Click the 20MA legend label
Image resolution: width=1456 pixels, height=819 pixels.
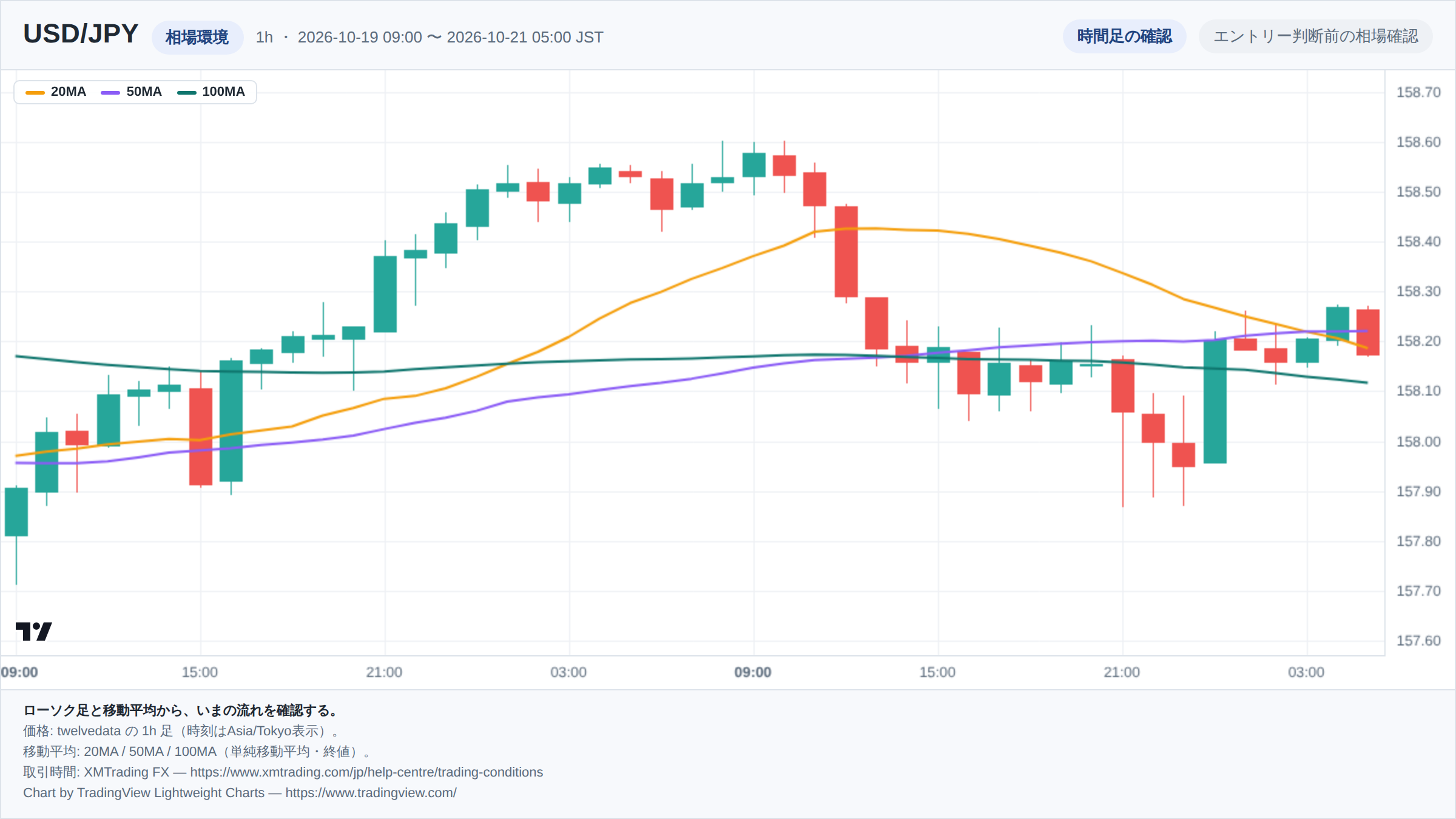[69, 92]
